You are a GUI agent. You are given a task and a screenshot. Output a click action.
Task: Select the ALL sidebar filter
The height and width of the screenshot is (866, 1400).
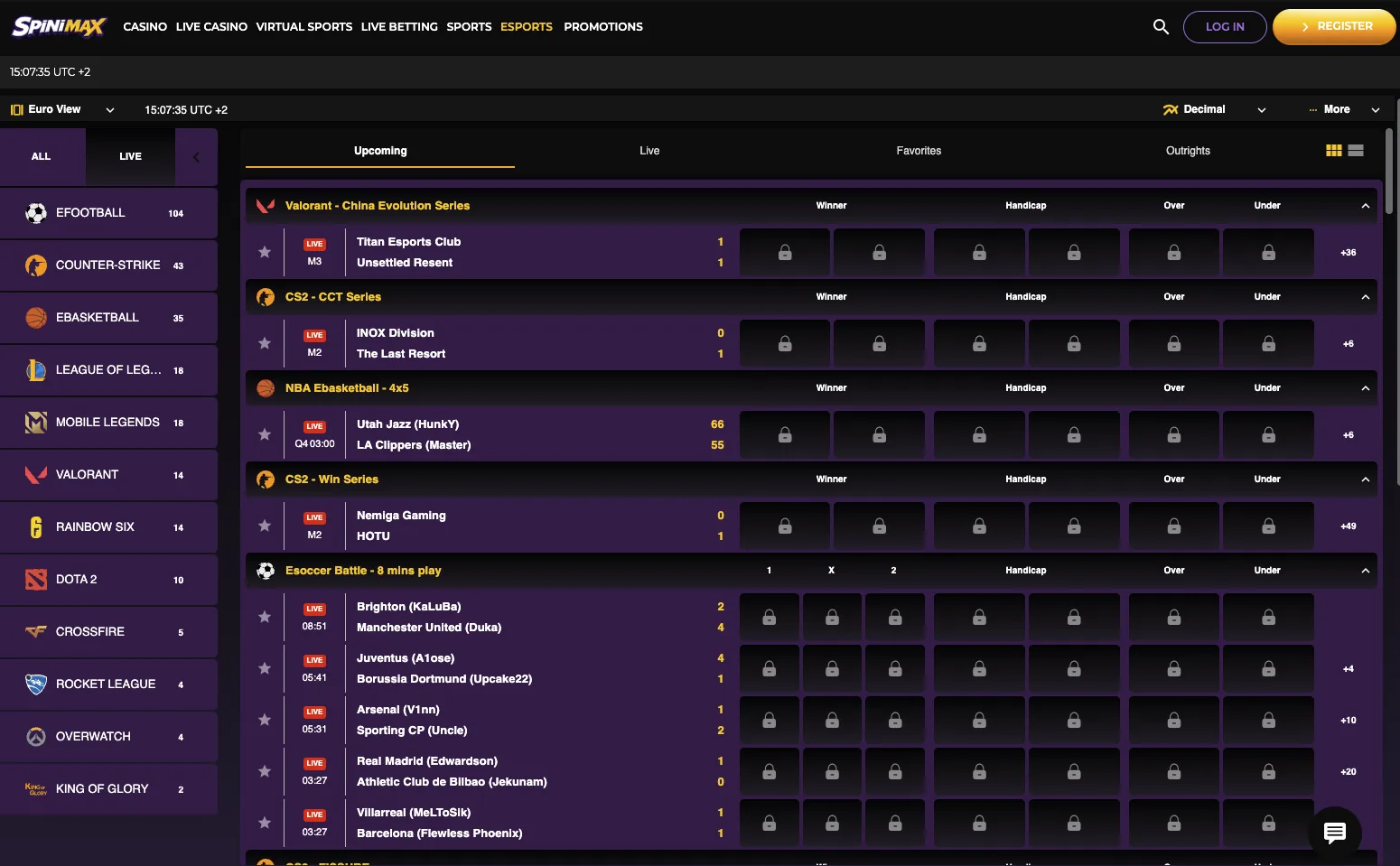[x=42, y=157]
